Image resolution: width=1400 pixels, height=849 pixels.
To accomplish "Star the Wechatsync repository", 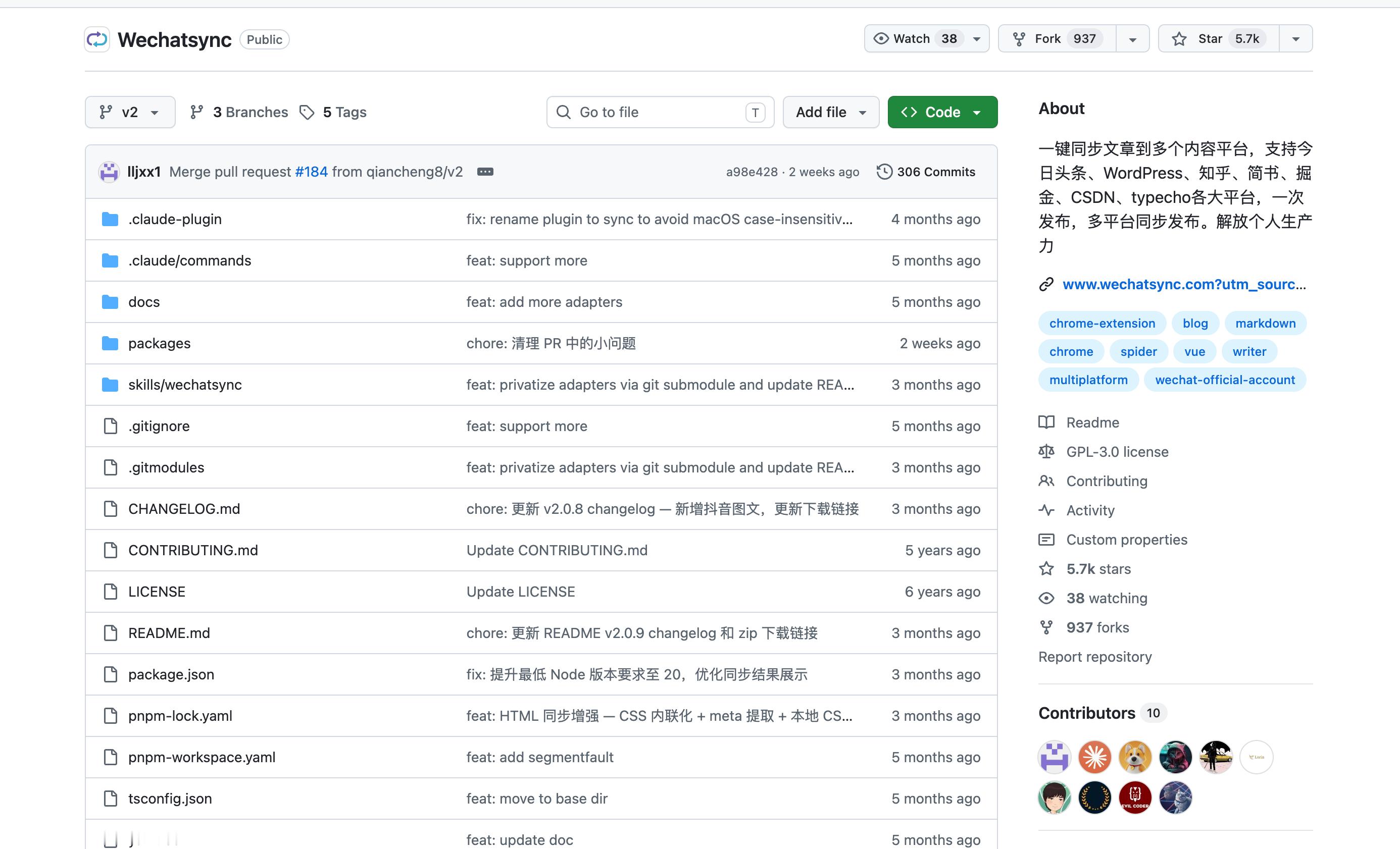I will tap(1218, 39).
